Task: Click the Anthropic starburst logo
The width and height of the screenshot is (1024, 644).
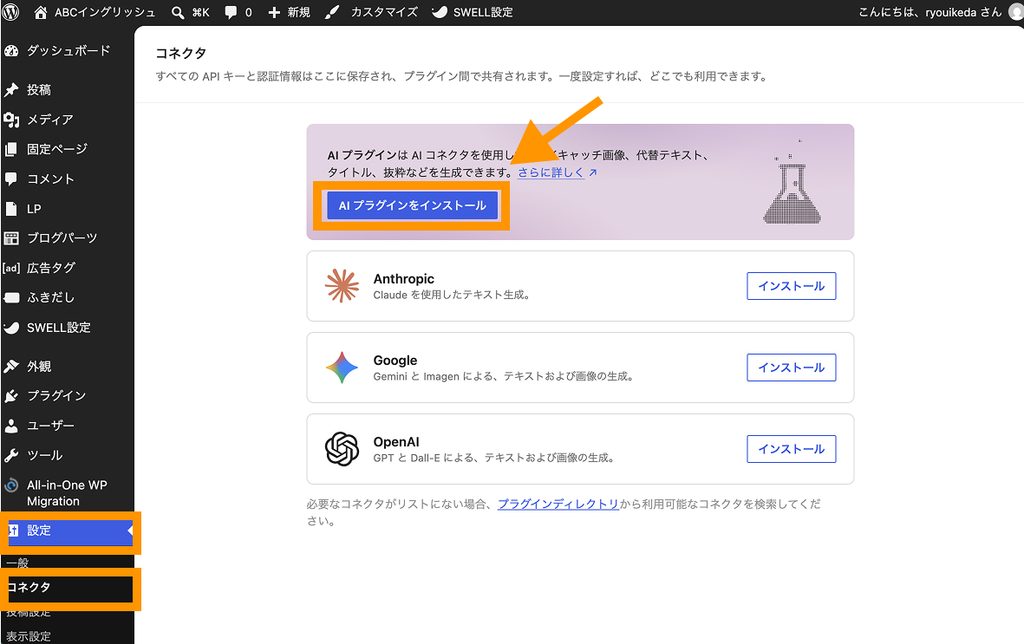Action: click(342, 286)
